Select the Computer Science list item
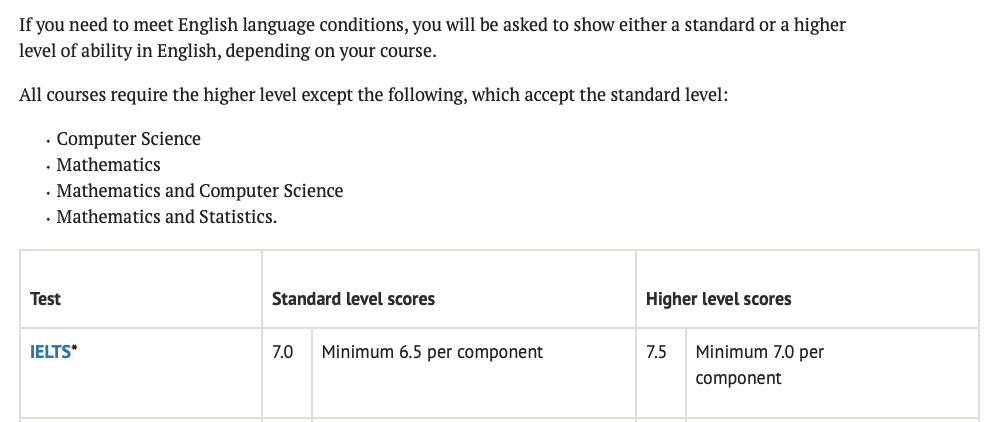The width and height of the screenshot is (1000, 422). 128,139
